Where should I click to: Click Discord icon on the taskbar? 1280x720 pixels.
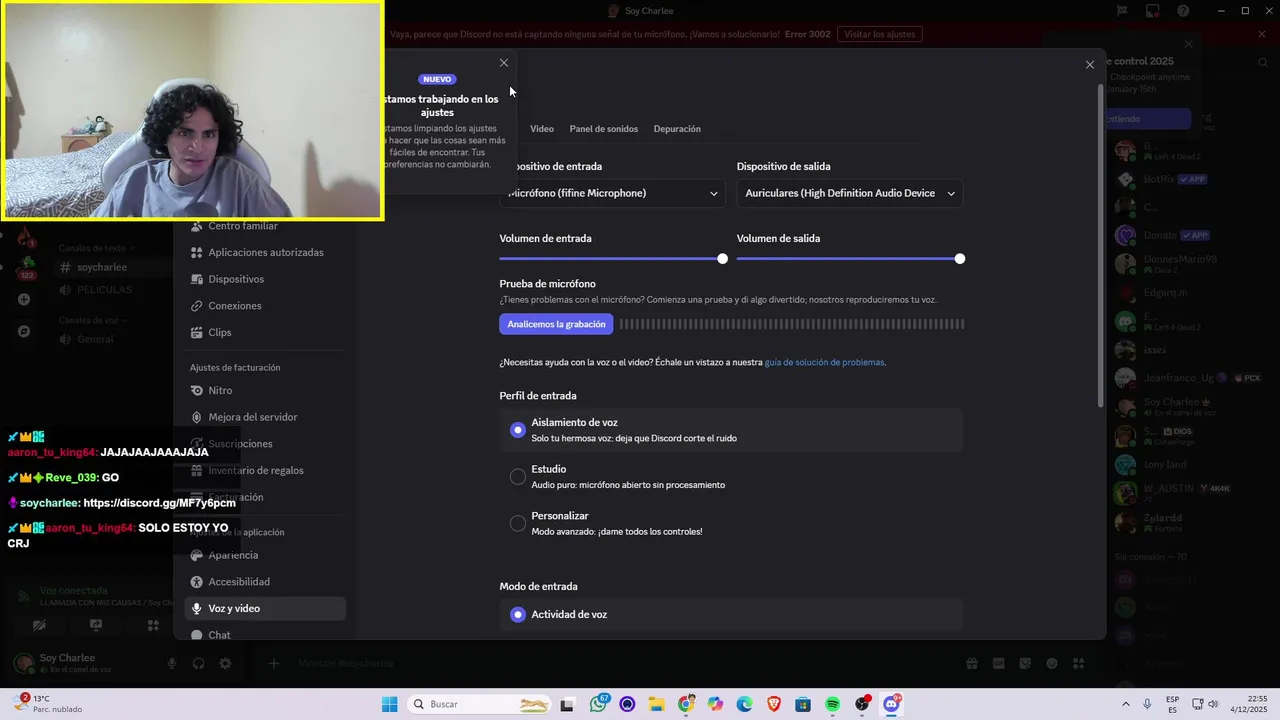(x=891, y=704)
